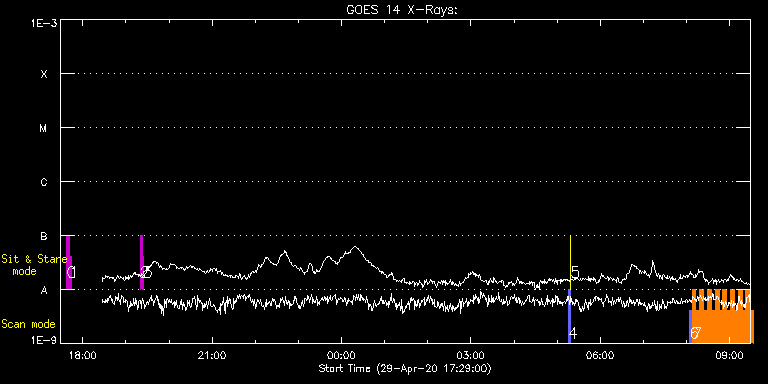The height and width of the screenshot is (384, 768).
Task: Click the C flare class axis label
Action: [44, 182]
